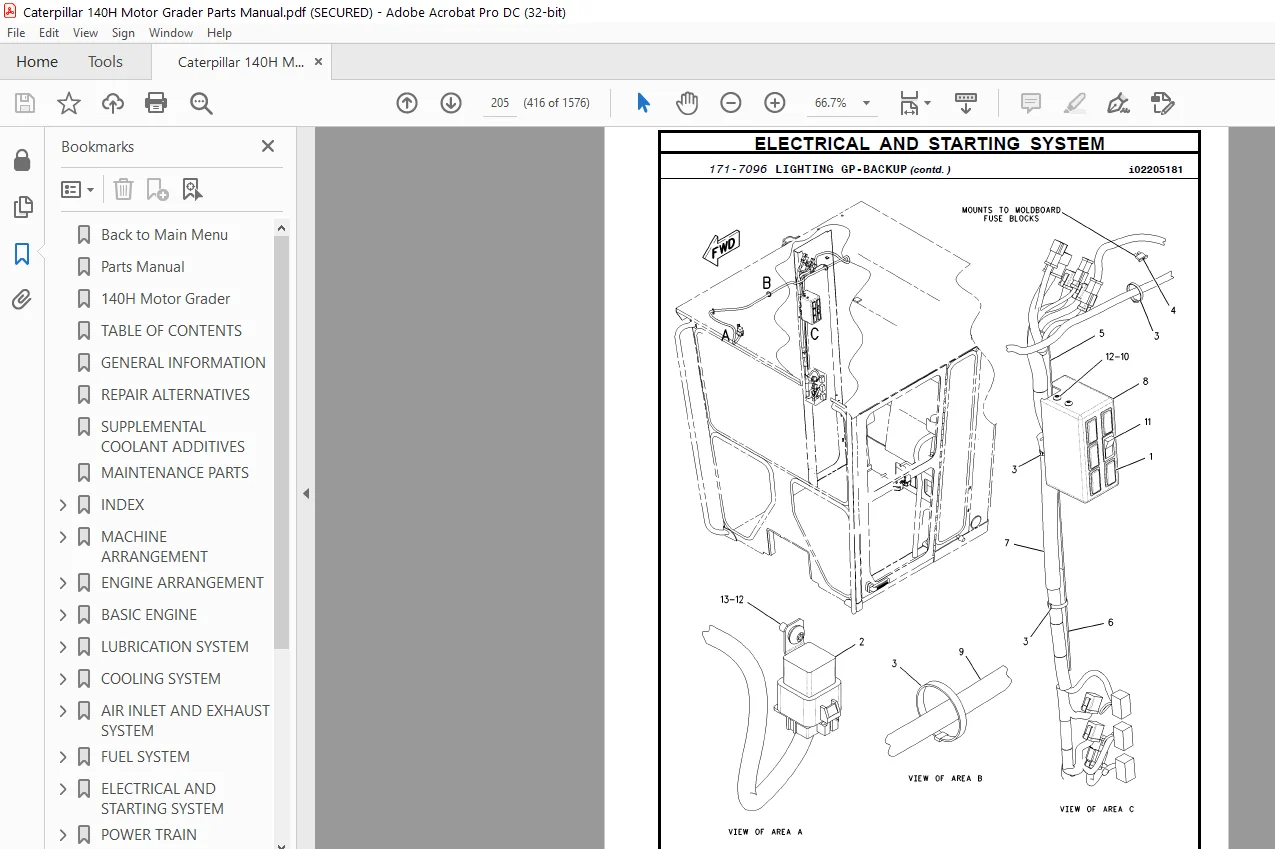The image size is (1275, 849).
Task: Delete the selected bookmark
Action: 123,189
